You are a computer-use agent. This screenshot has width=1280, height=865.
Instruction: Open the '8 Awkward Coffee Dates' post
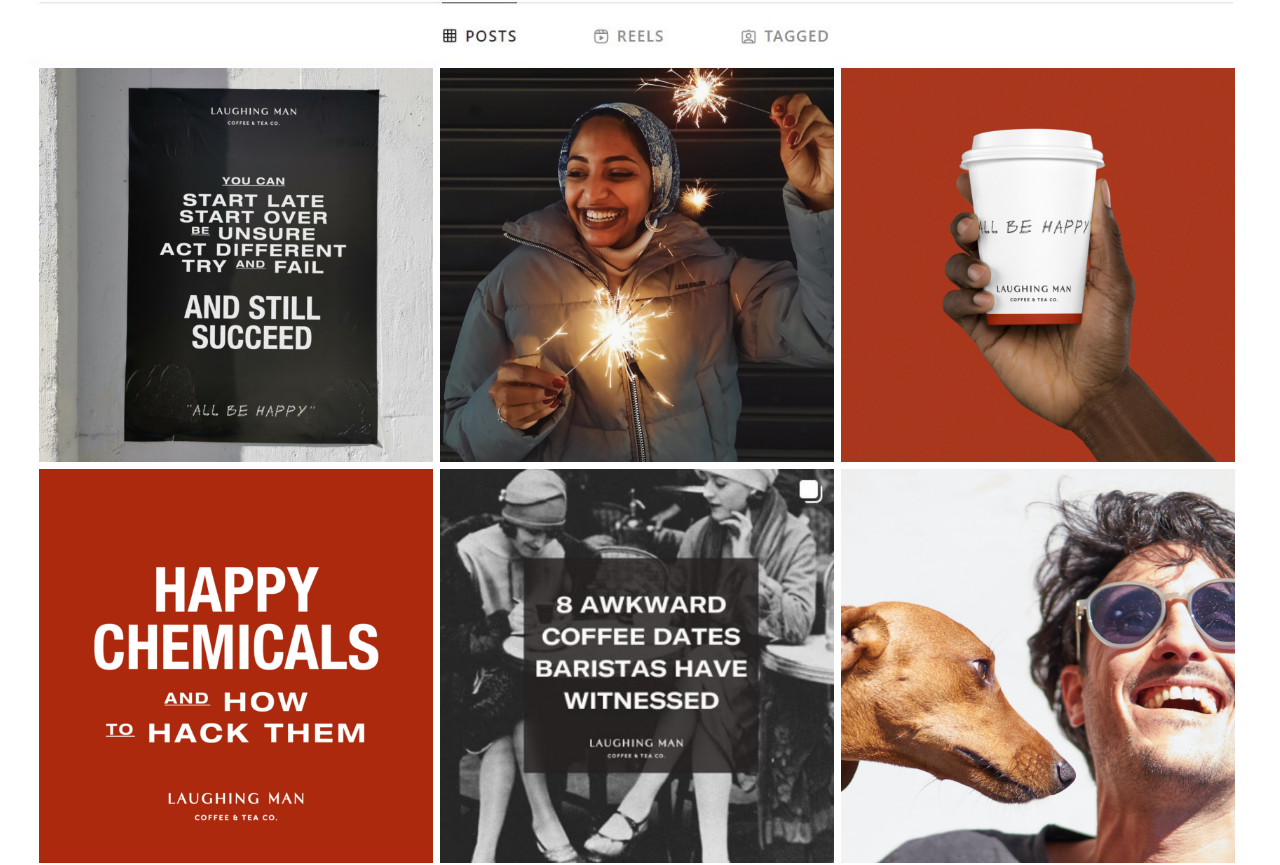(x=637, y=667)
